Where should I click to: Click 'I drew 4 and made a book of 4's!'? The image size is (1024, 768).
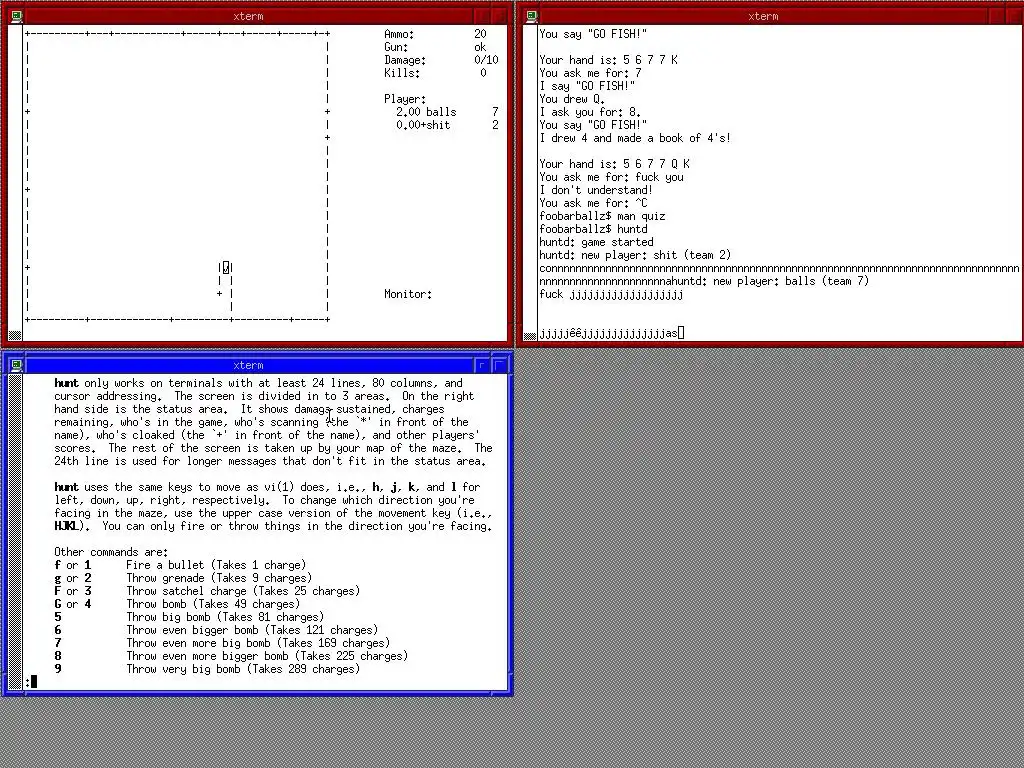click(635, 138)
